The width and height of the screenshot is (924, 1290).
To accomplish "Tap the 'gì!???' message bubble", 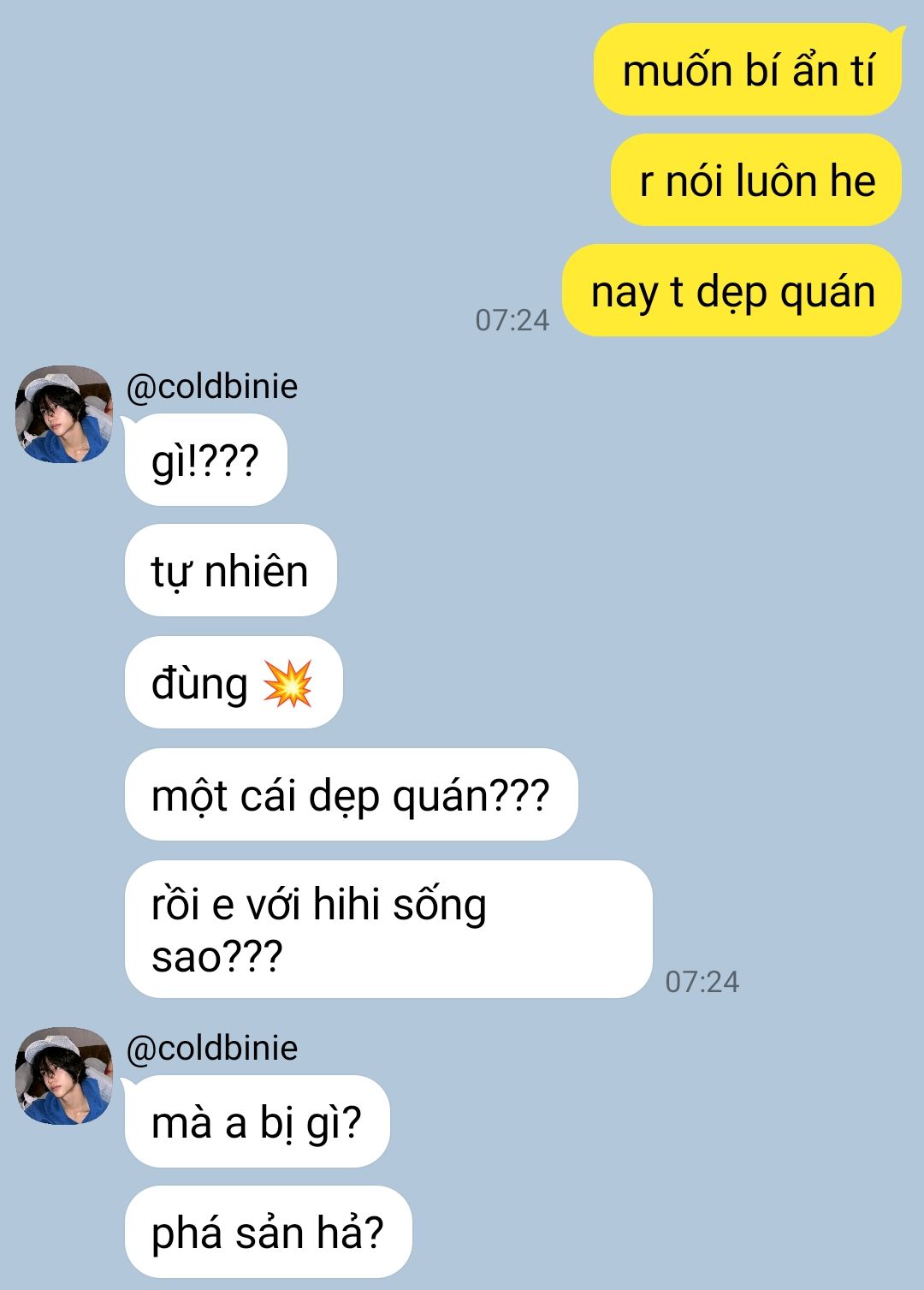I will 205,461.
